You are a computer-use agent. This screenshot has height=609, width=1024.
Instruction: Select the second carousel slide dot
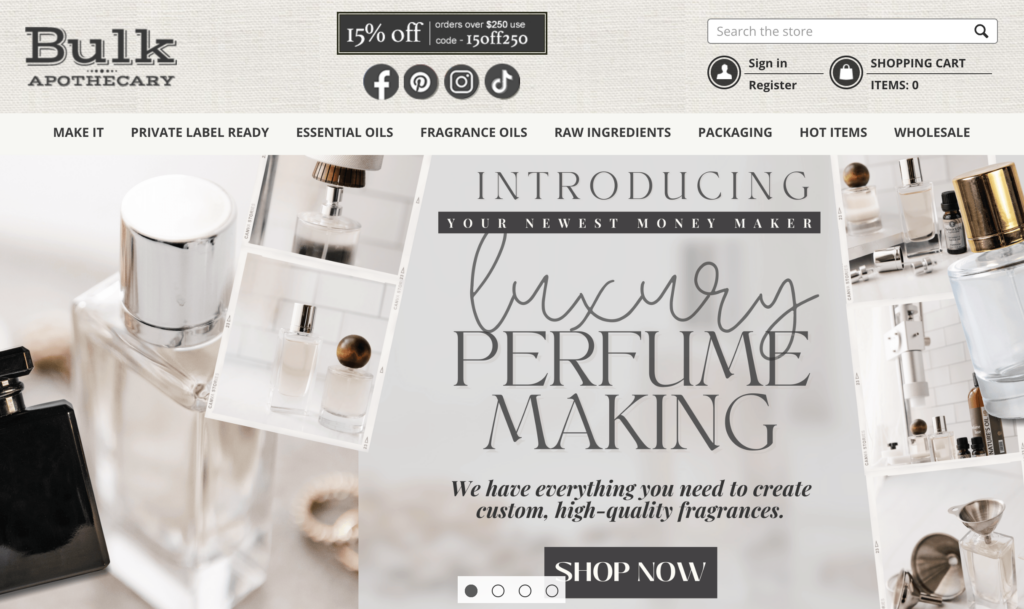[498, 591]
